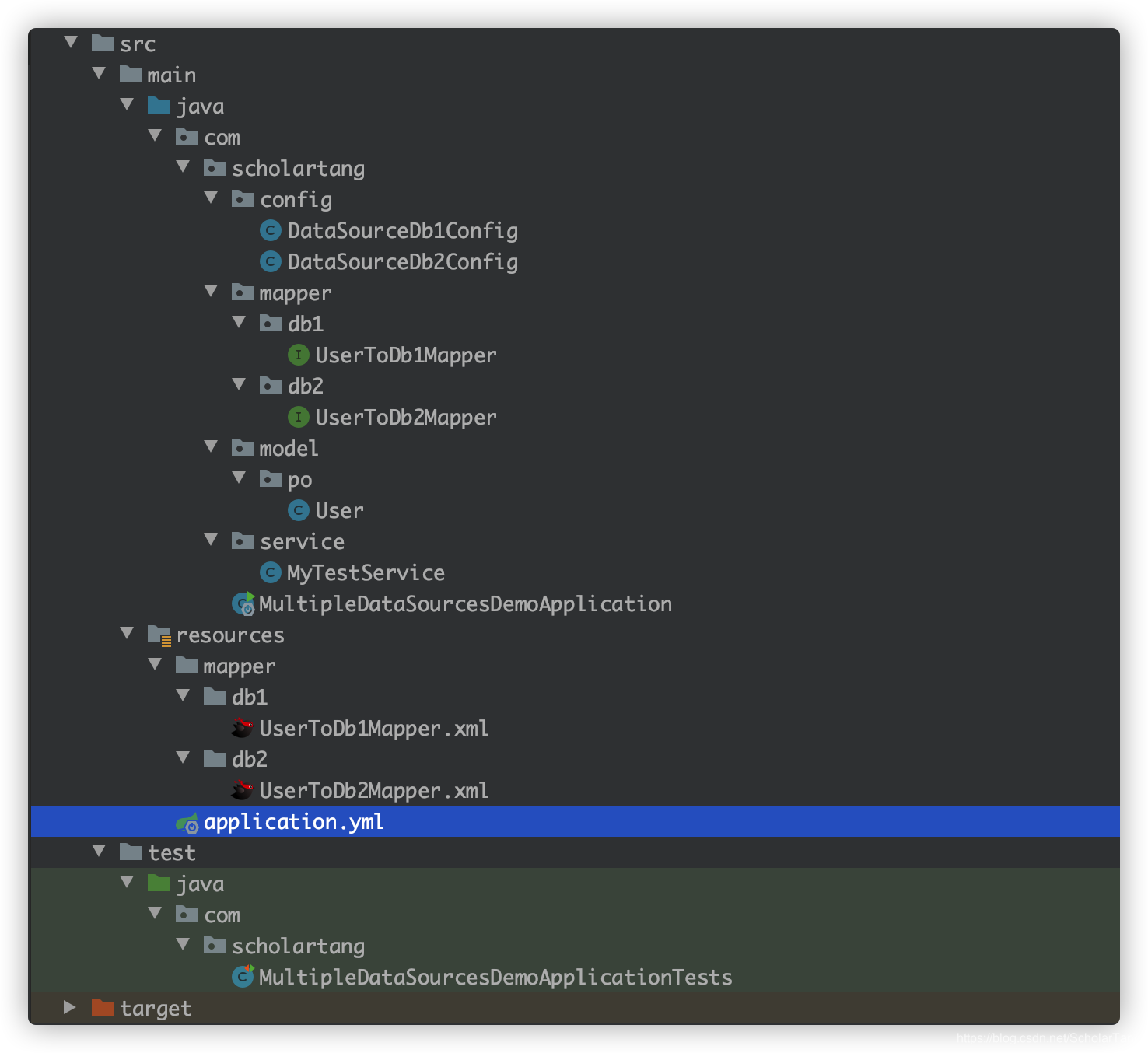Click the resources folder icon
Viewport: 1148px width, 1053px height.
pyautogui.click(x=159, y=635)
